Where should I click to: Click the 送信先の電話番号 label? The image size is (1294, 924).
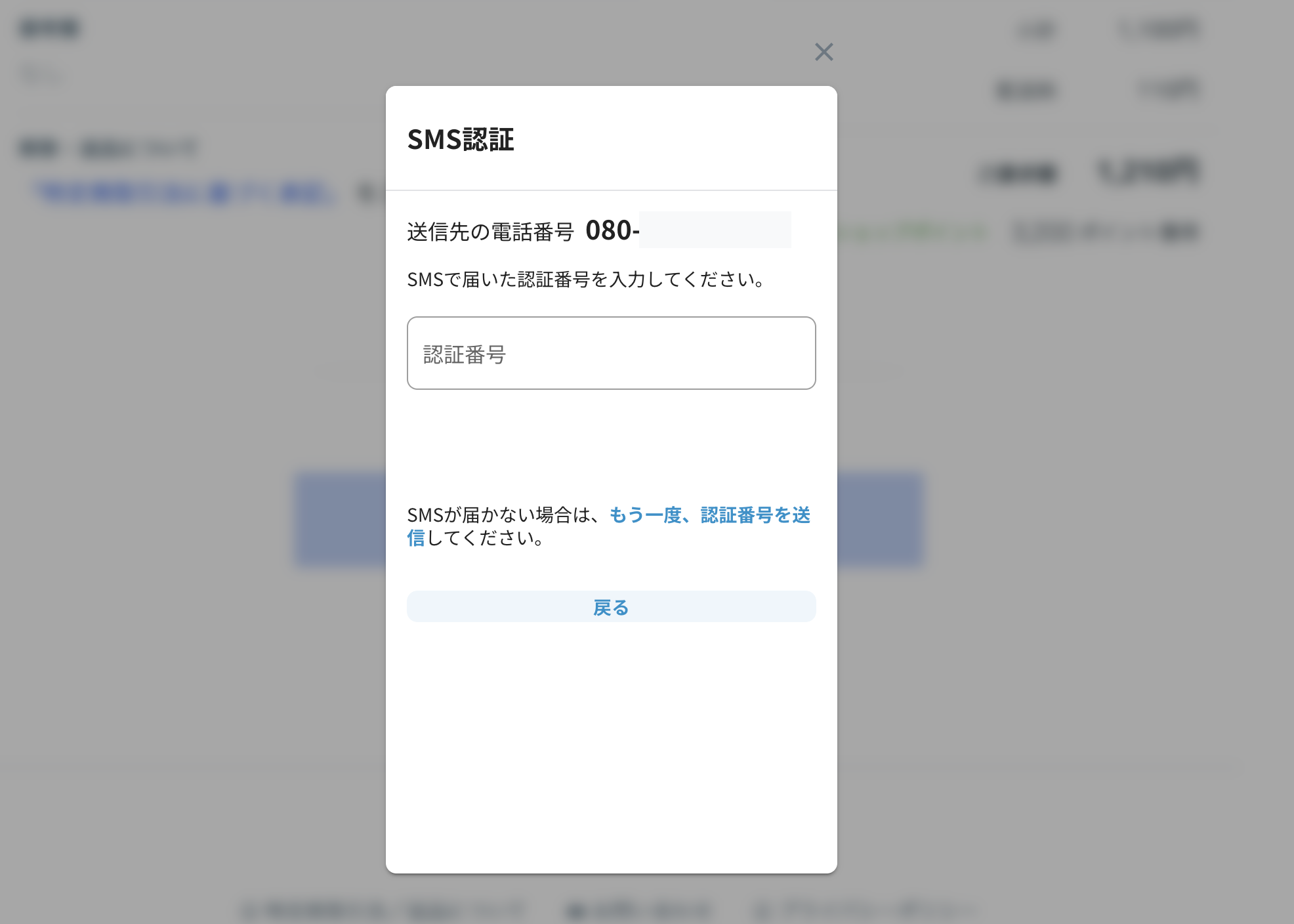pyautogui.click(x=490, y=232)
